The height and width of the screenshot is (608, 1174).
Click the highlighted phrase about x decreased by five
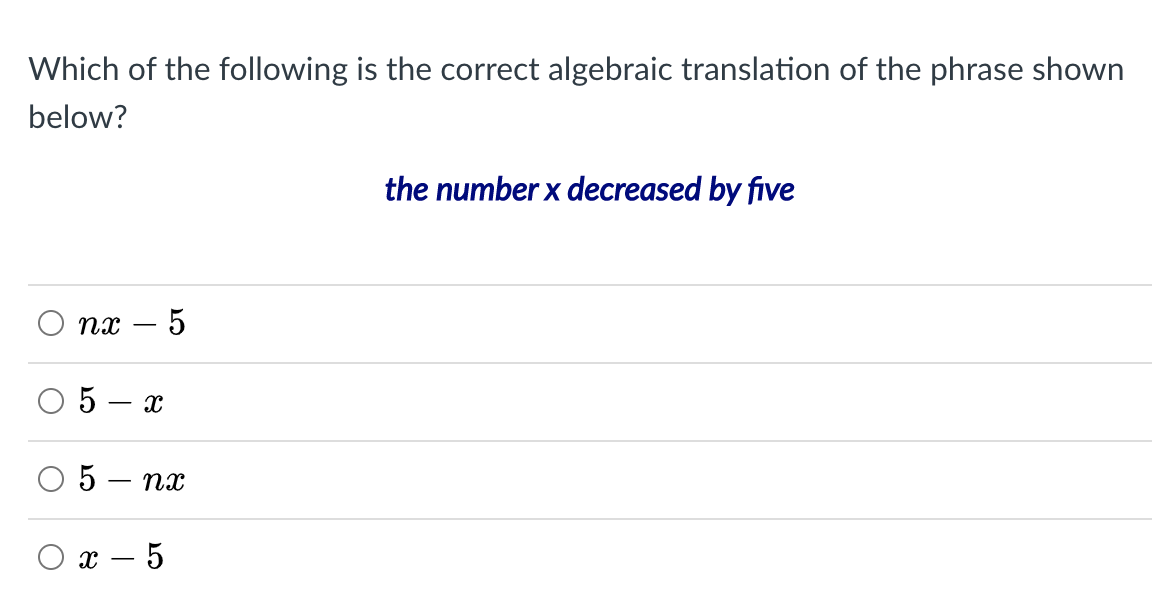588,189
